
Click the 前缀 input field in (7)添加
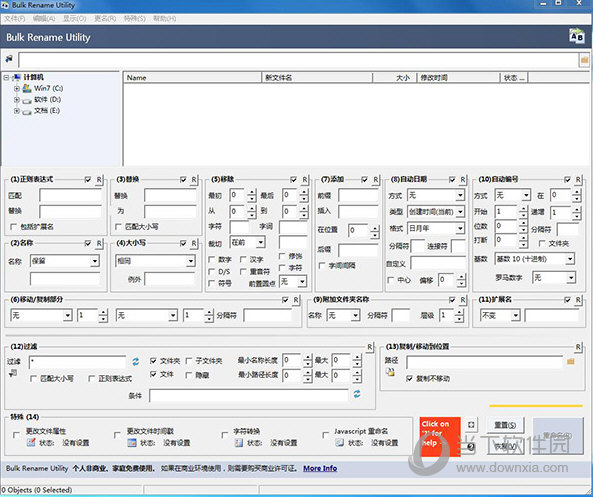coord(359,195)
